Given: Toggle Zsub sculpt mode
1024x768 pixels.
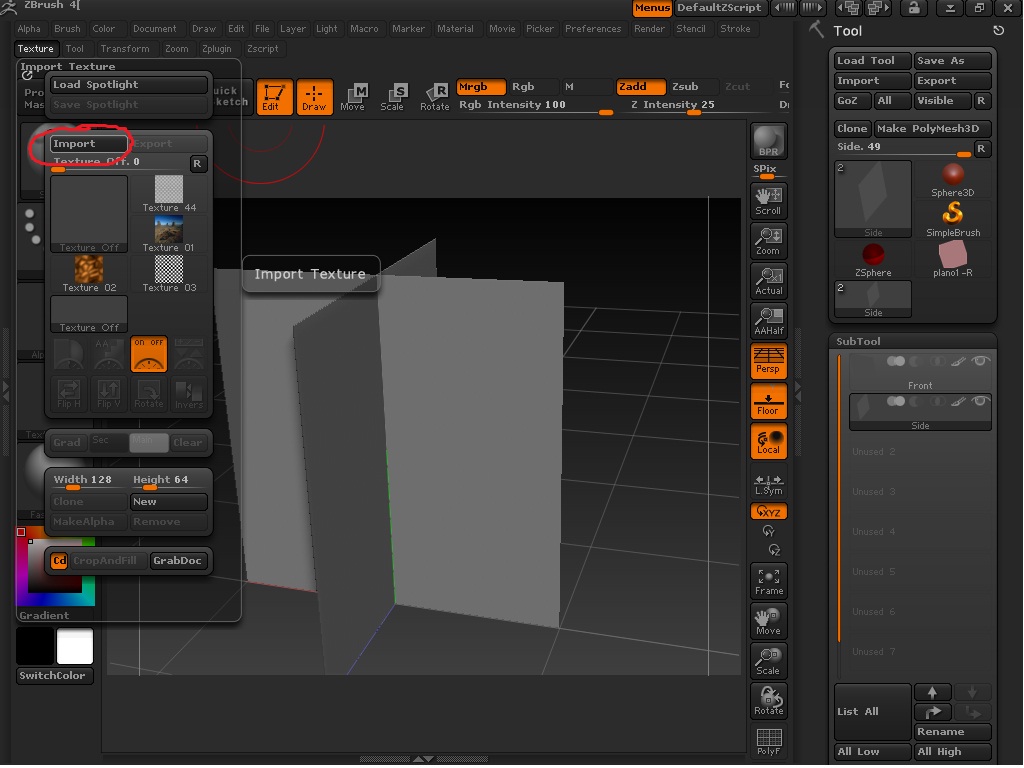Looking at the screenshot, I should (x=694, y=87).
